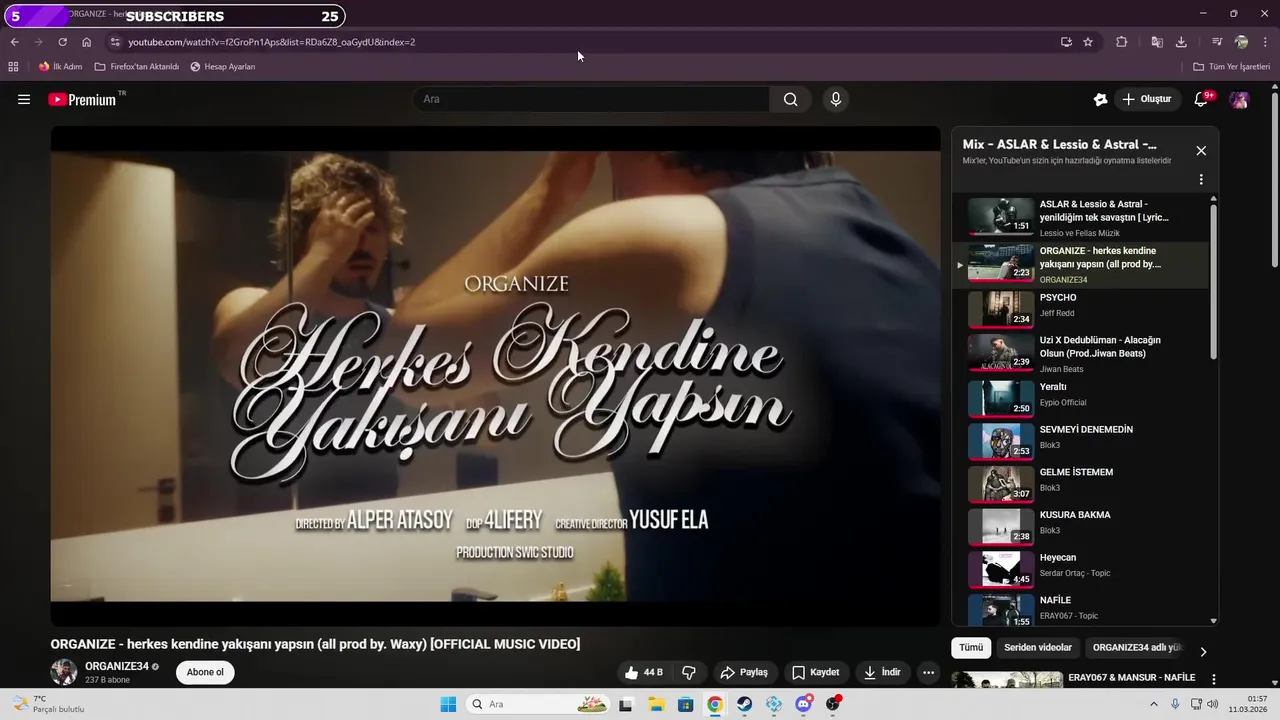Screen dimensions: 1280x720
Task: Click the playlist panel scrollbar thumb
Action: pos(1214,282)
